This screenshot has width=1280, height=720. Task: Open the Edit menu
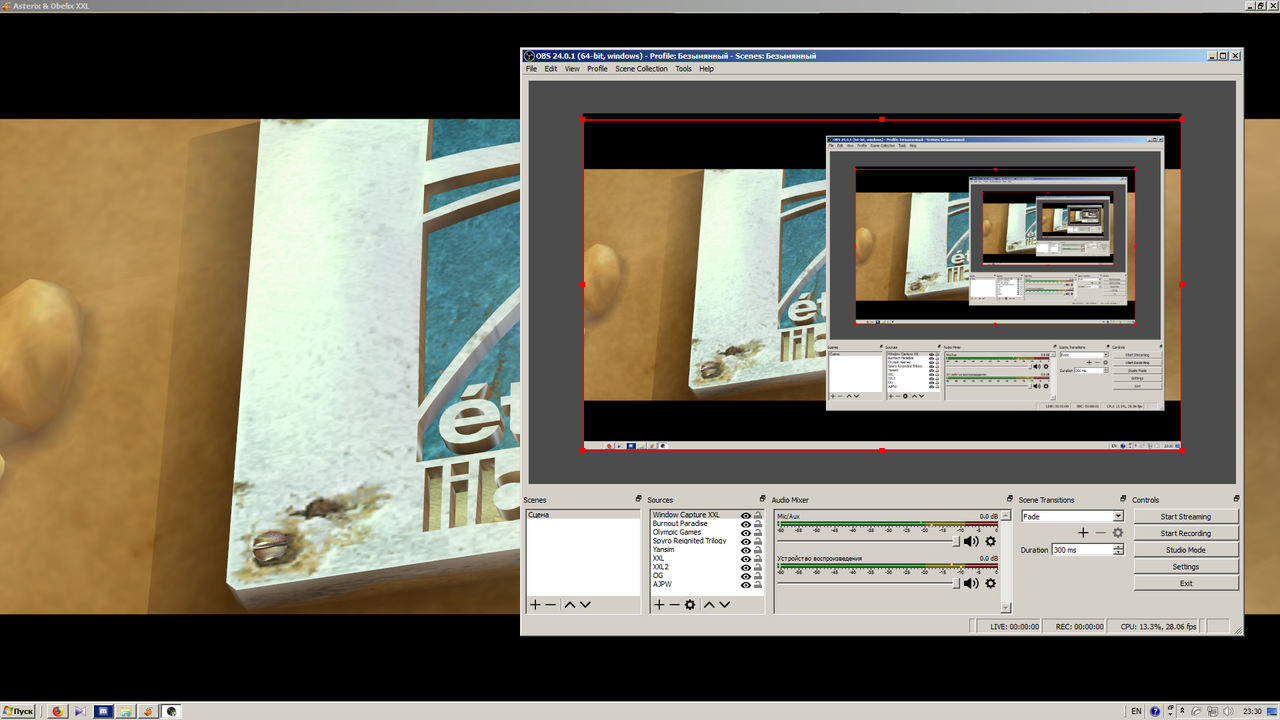coord(551,69)
